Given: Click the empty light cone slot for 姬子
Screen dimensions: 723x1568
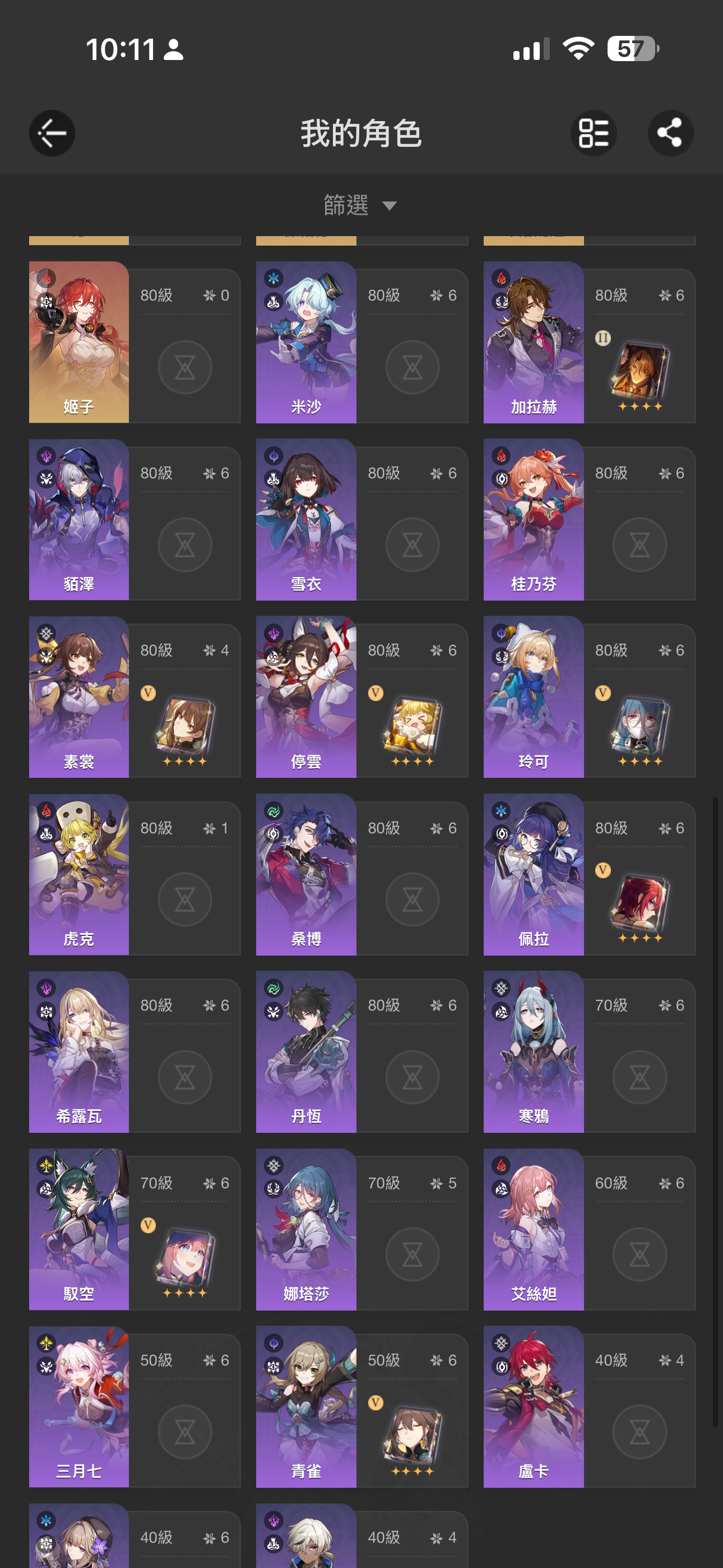Looking at the screenshot, I should click(185, 367).
